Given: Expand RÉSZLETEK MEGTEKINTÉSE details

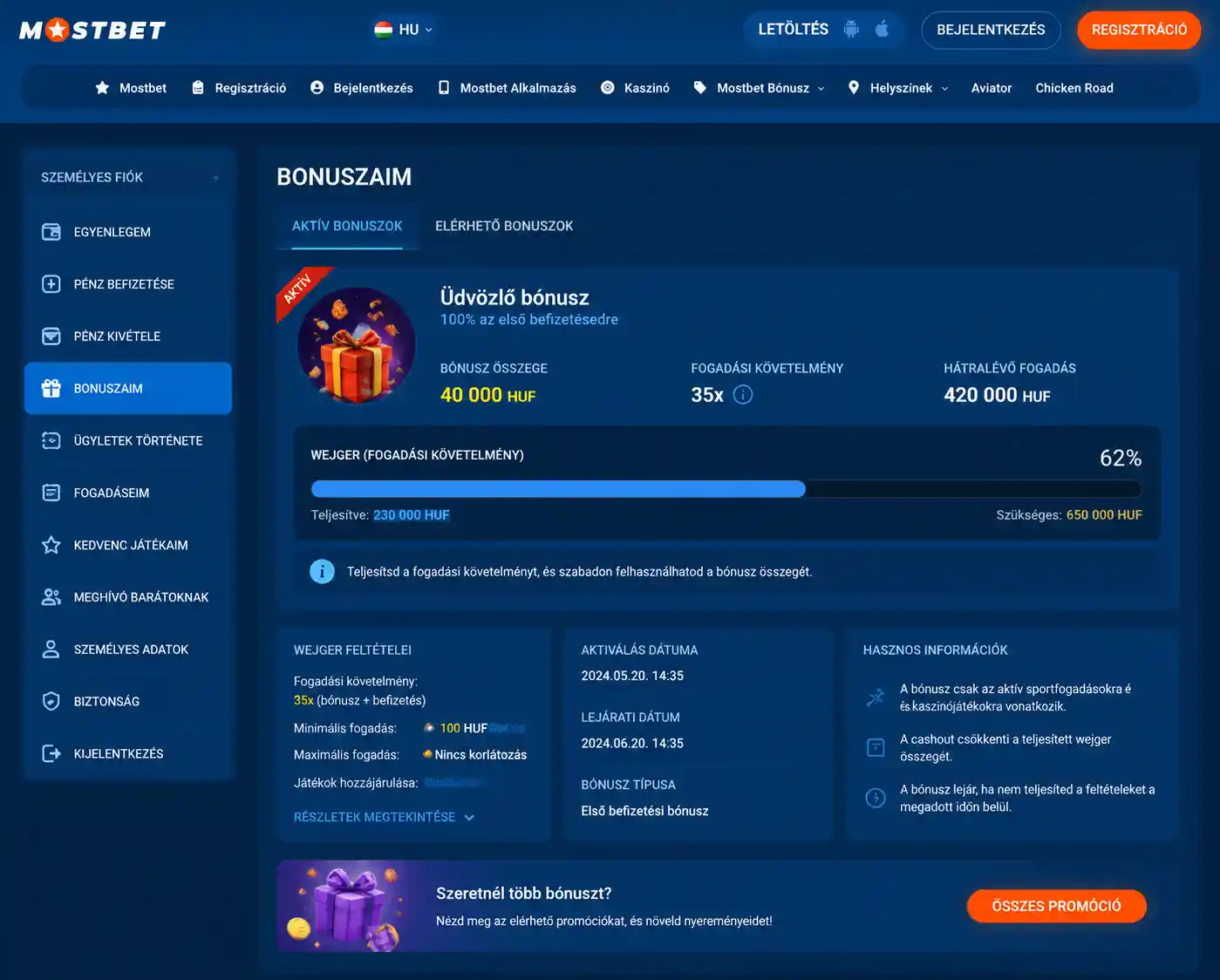Looking at the screenshot, I should point(385,817).
